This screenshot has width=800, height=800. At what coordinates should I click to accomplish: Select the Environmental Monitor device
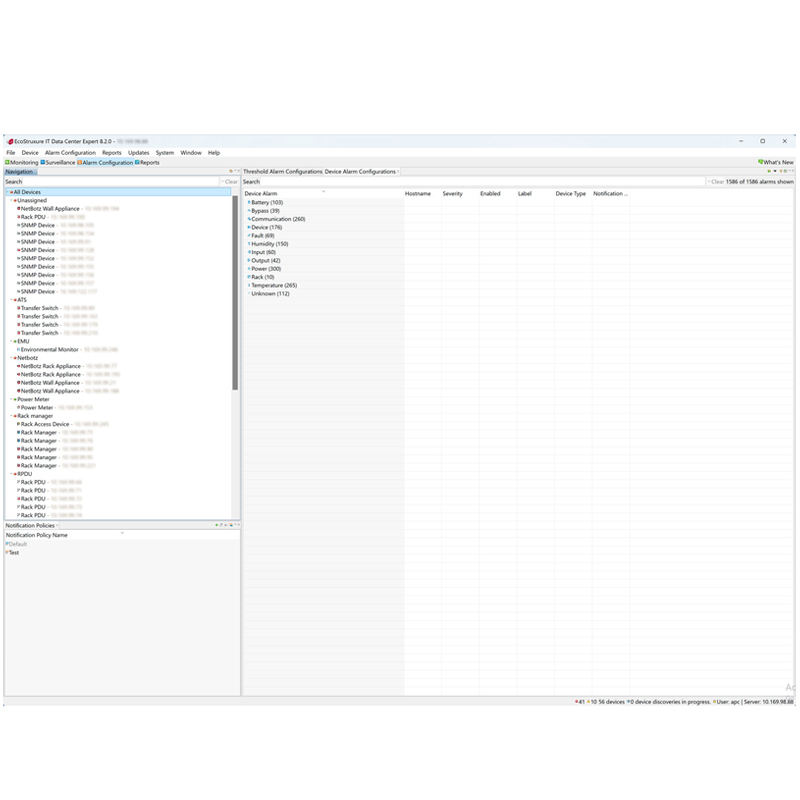tap(49, 350)
